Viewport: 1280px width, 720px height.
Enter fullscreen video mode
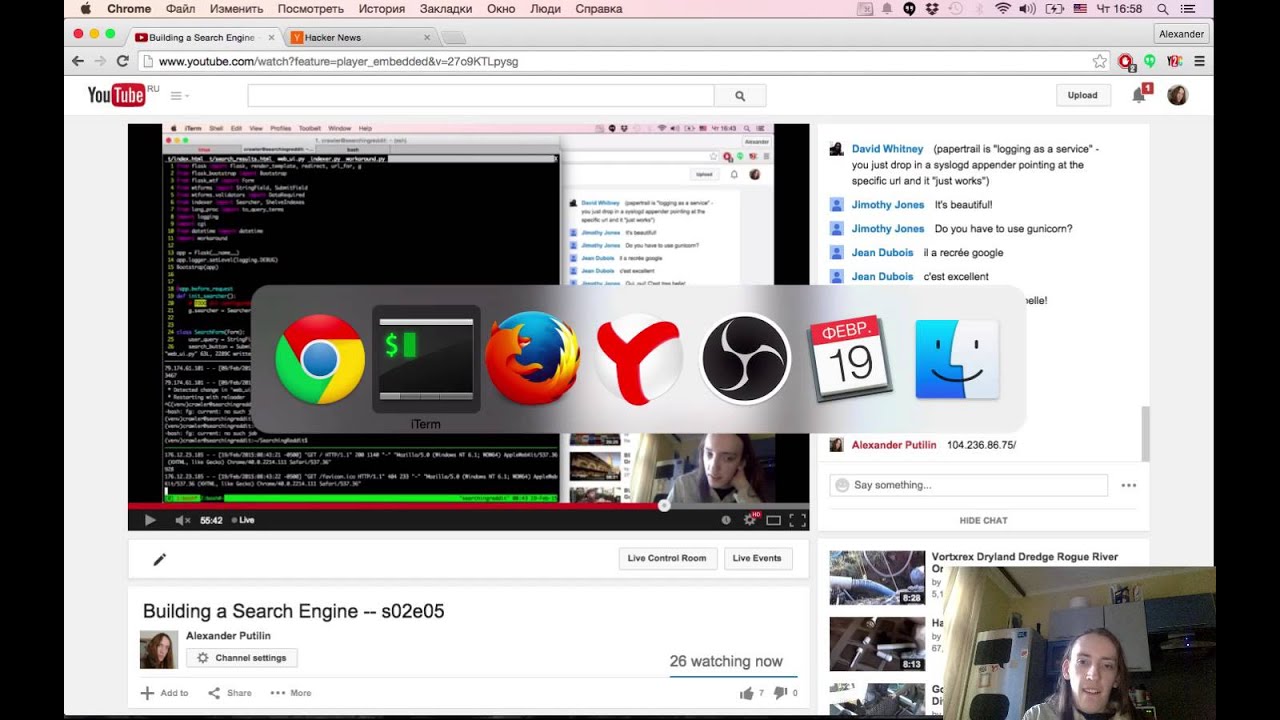pyautogui.click(x=797, y=520)
